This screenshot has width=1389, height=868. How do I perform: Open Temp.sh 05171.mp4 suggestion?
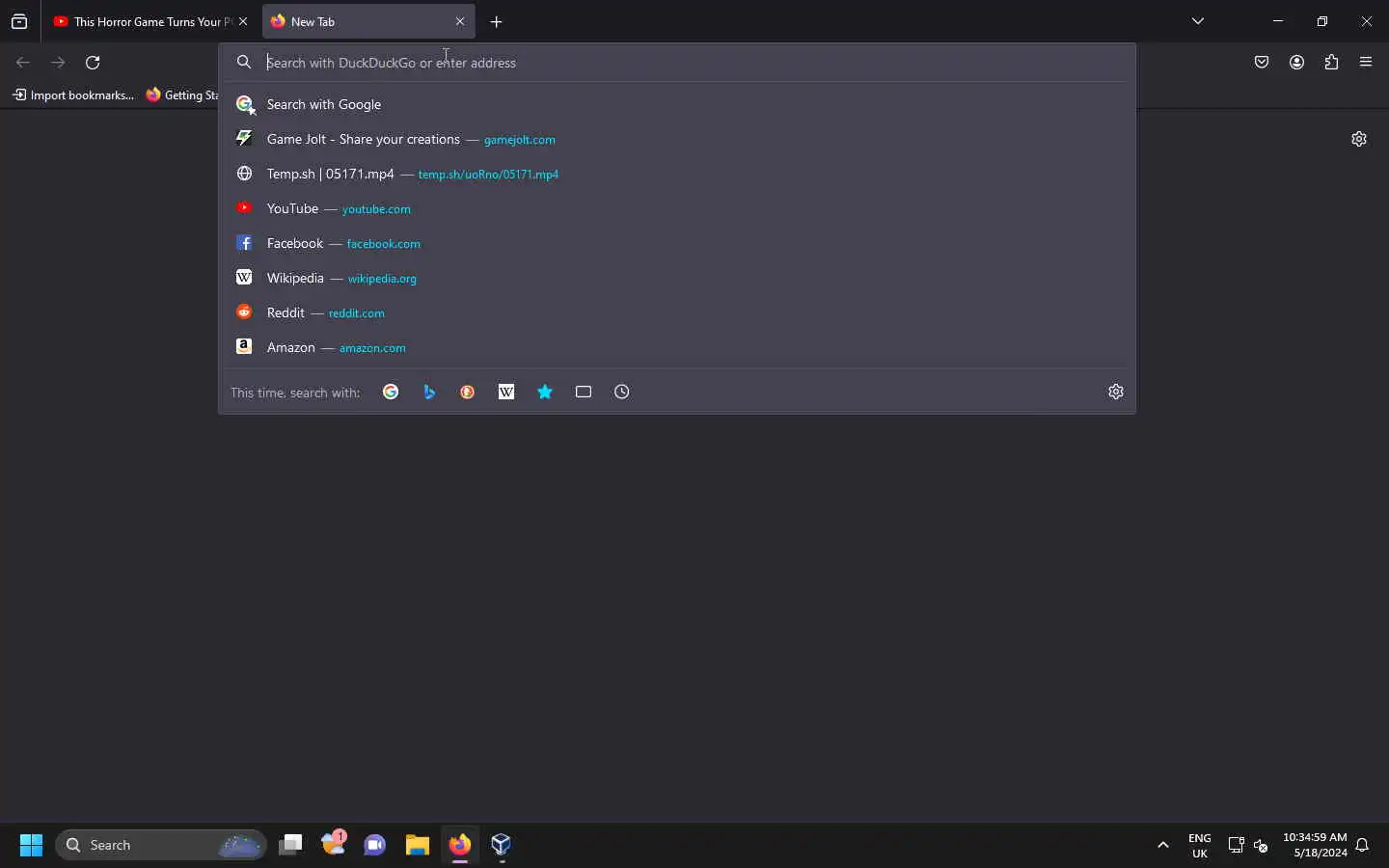pos(677,174)
